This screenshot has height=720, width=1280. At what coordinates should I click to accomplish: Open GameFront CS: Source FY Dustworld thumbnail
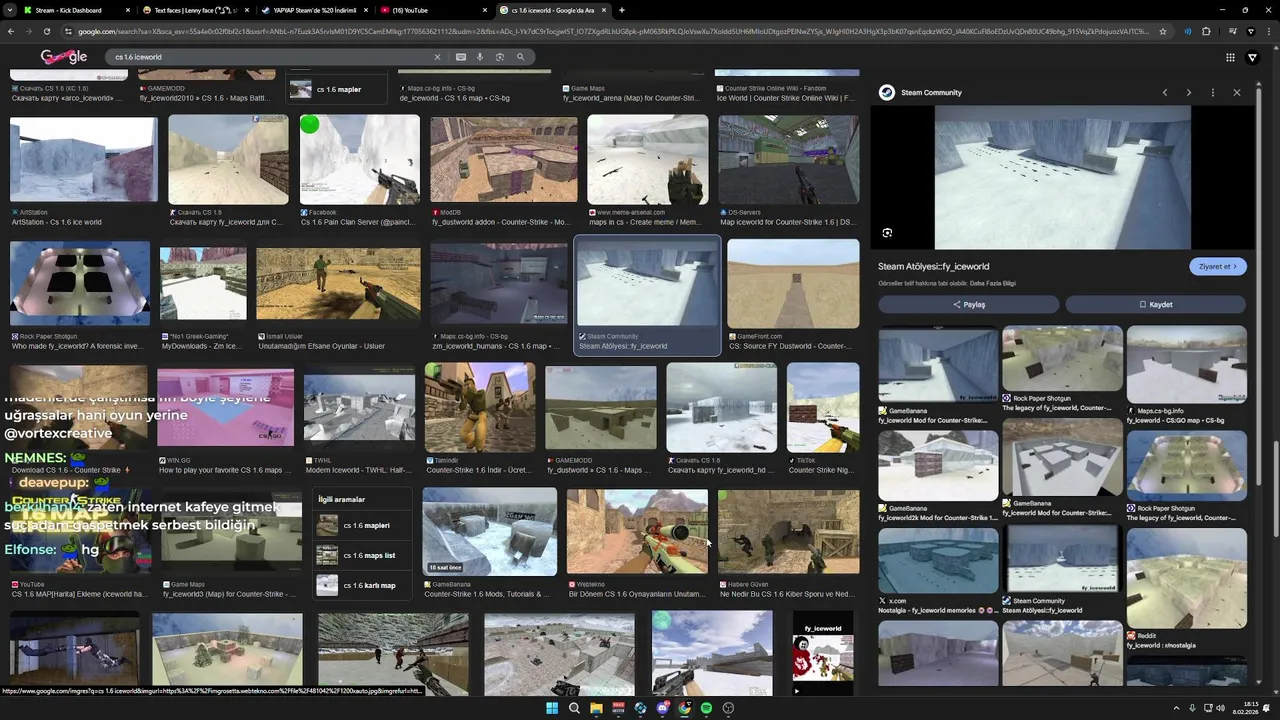[x=794, y=284]
